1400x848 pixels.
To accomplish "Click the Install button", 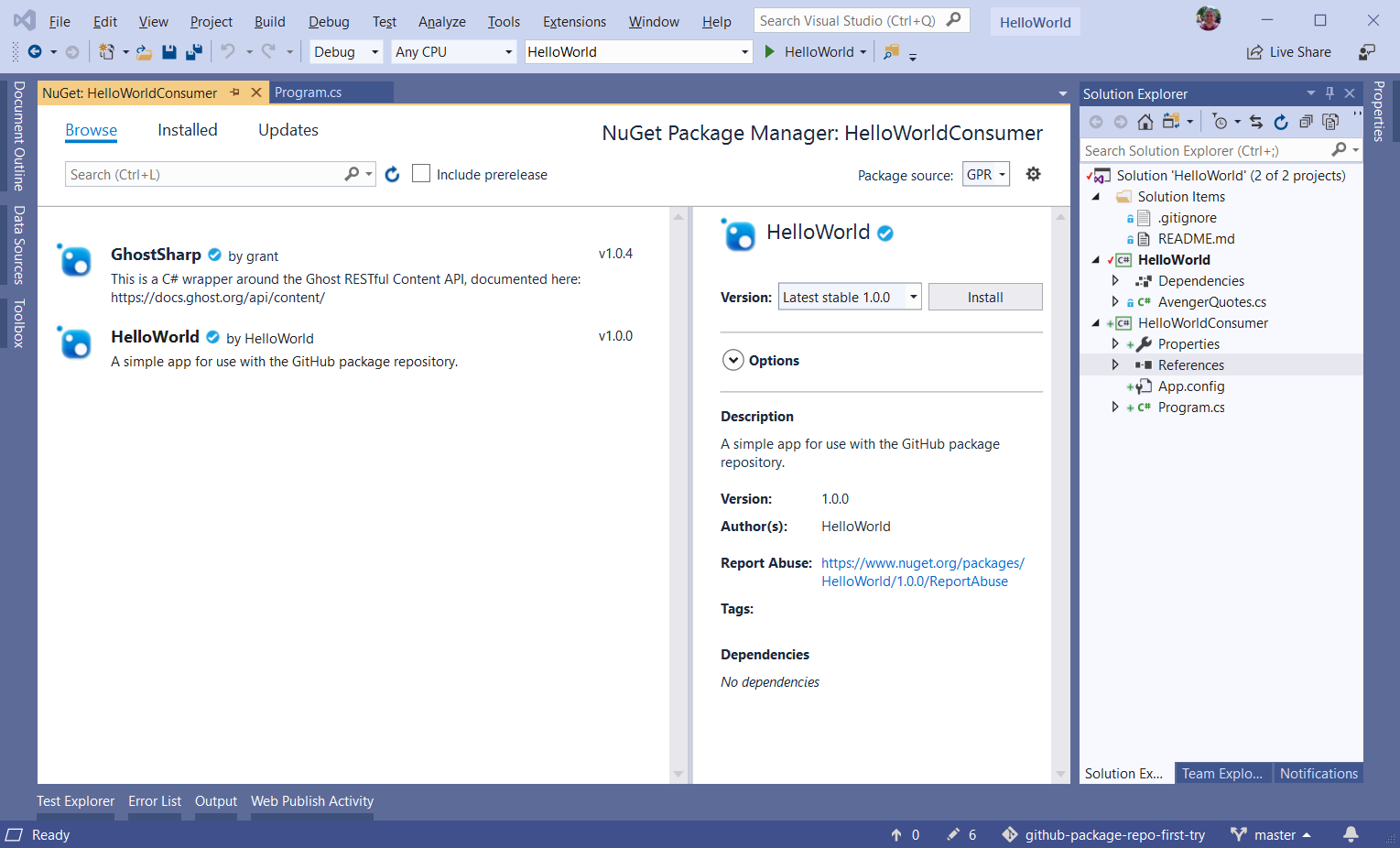I will tap(984, 297).
